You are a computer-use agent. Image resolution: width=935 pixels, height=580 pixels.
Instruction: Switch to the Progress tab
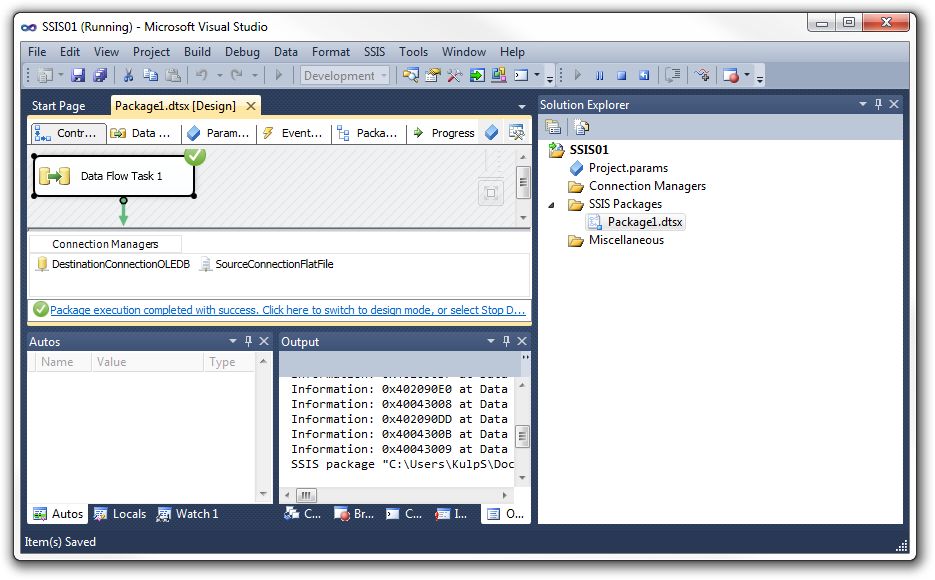[x=444, y=133]
